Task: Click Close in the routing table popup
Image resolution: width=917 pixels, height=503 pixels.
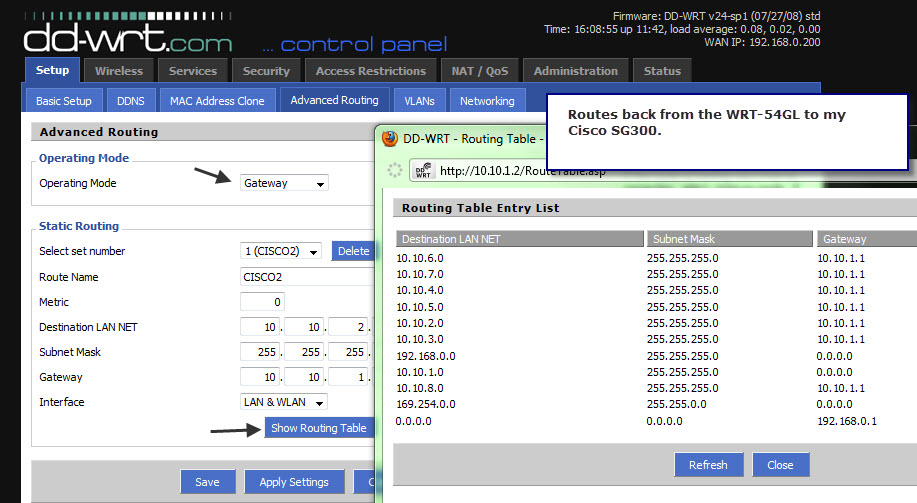Action: [x=780, y=465]
